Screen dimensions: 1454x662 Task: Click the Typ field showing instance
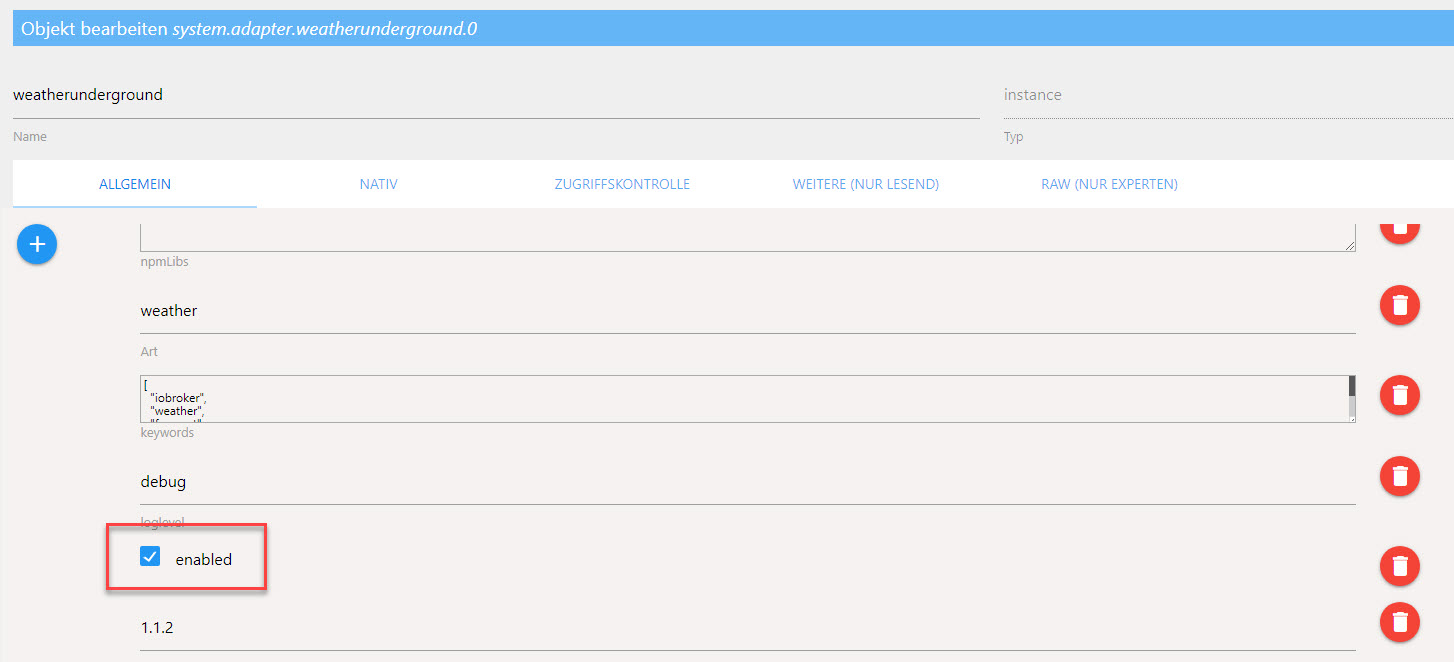click(1229, 95)
